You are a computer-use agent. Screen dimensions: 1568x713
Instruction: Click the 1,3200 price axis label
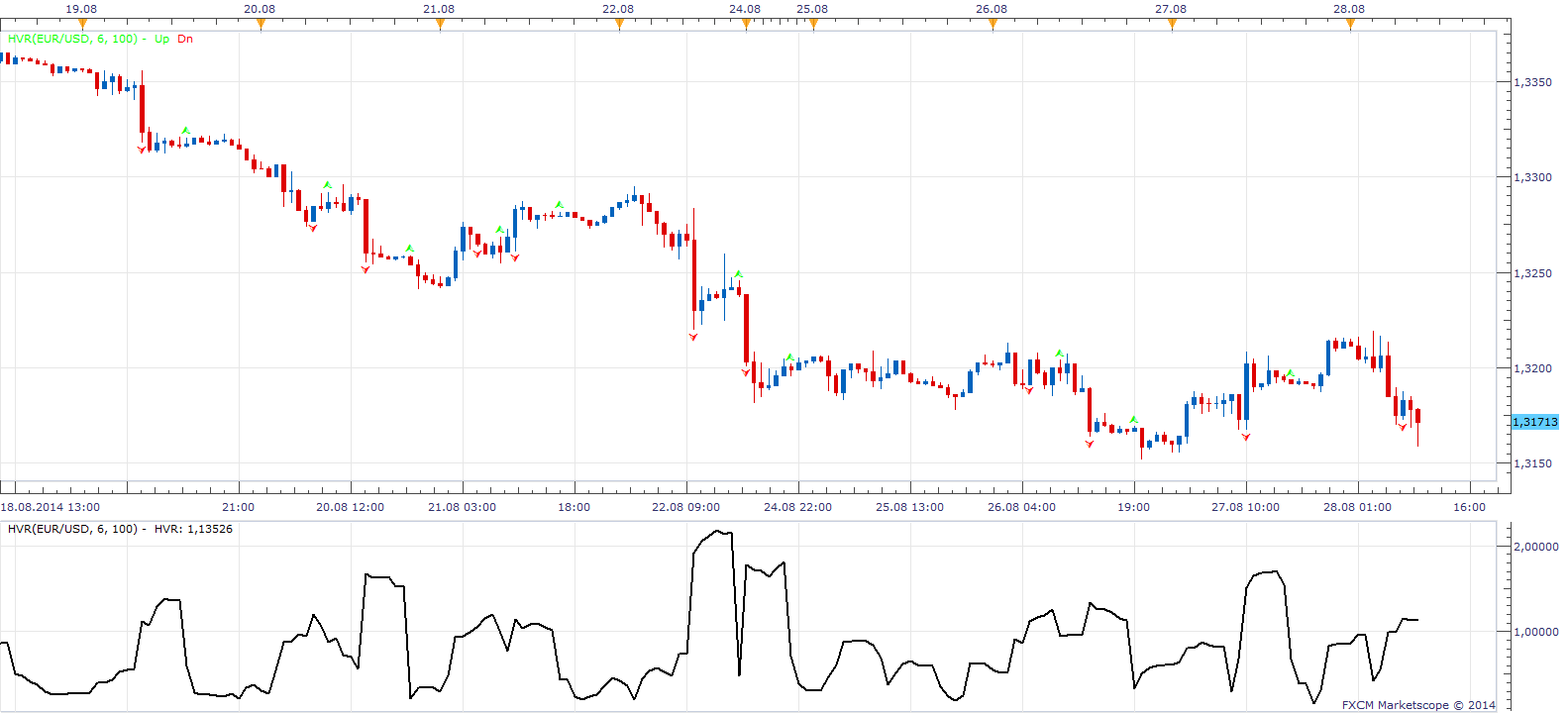tap(1533, 368)
